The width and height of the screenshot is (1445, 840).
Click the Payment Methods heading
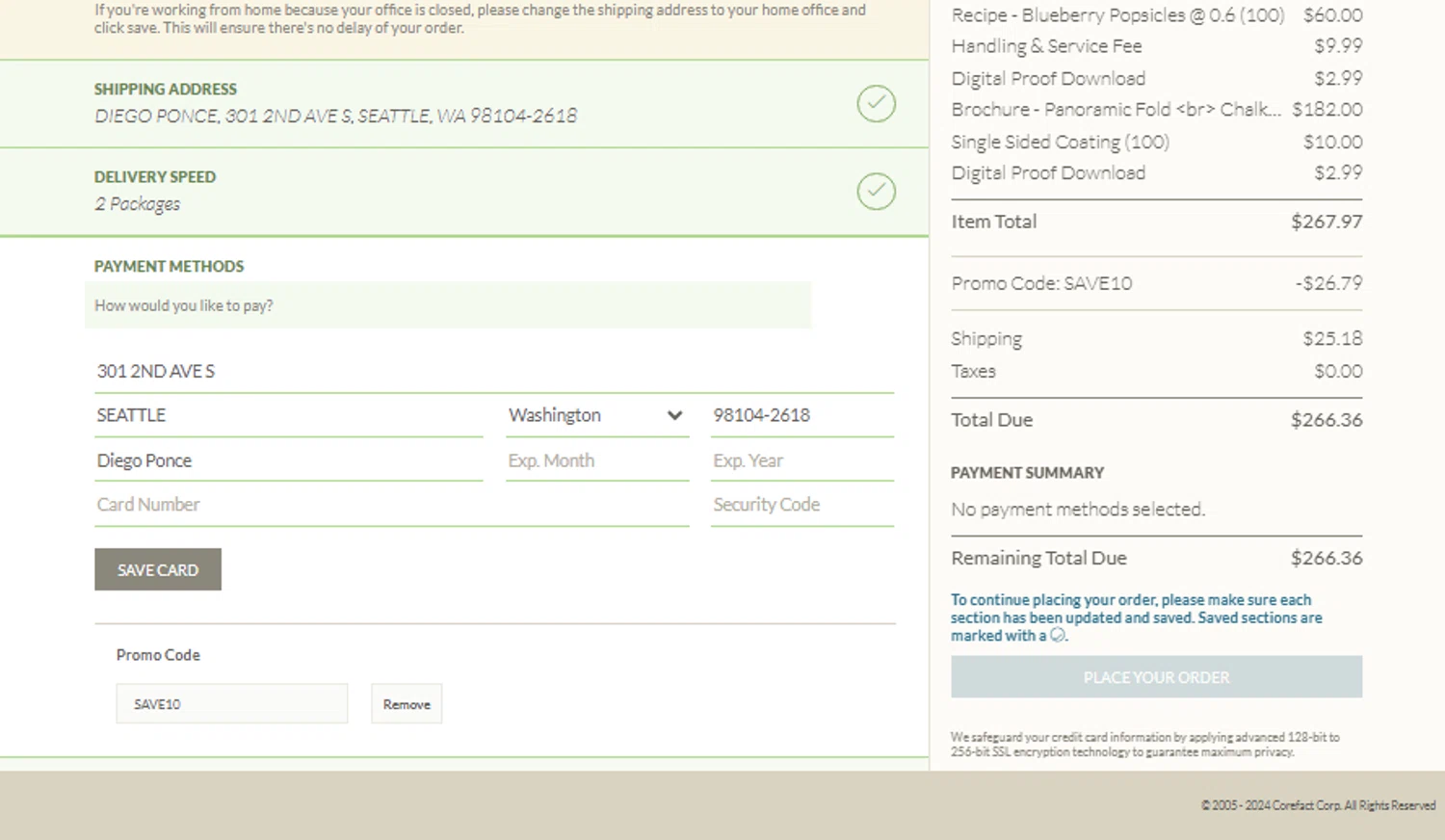click(169, 266)
